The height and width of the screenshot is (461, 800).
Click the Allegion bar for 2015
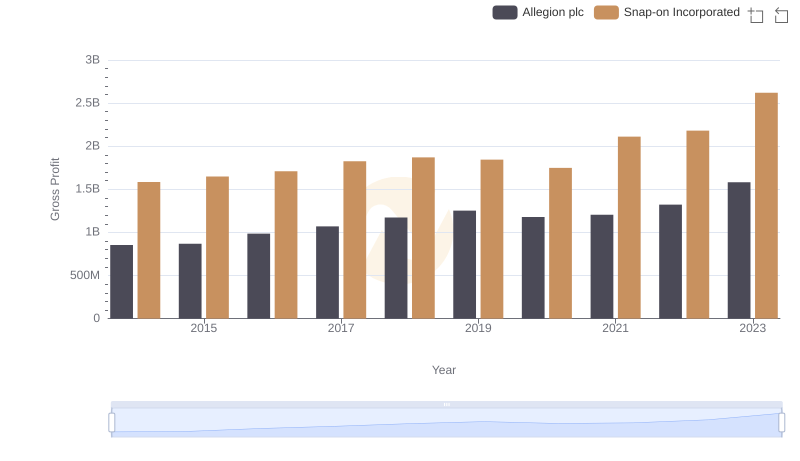click(190, 281)
